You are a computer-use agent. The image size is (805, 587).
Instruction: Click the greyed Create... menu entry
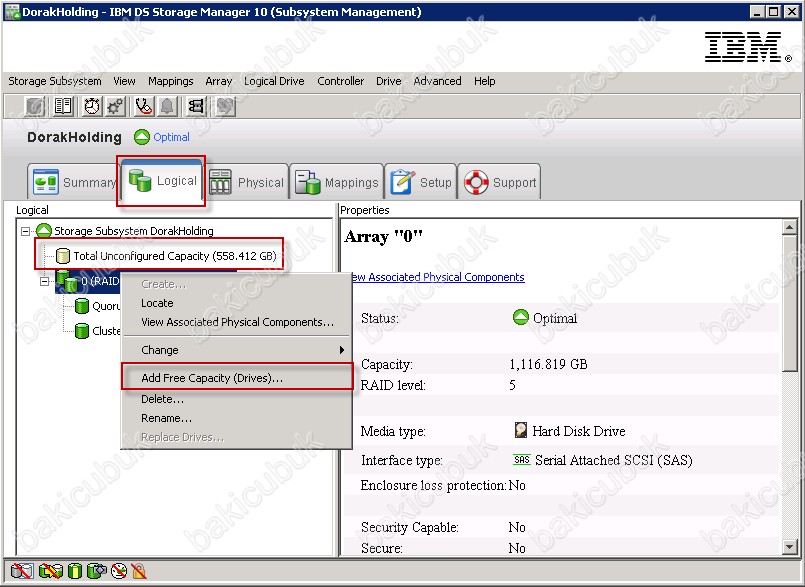(237, 284)
